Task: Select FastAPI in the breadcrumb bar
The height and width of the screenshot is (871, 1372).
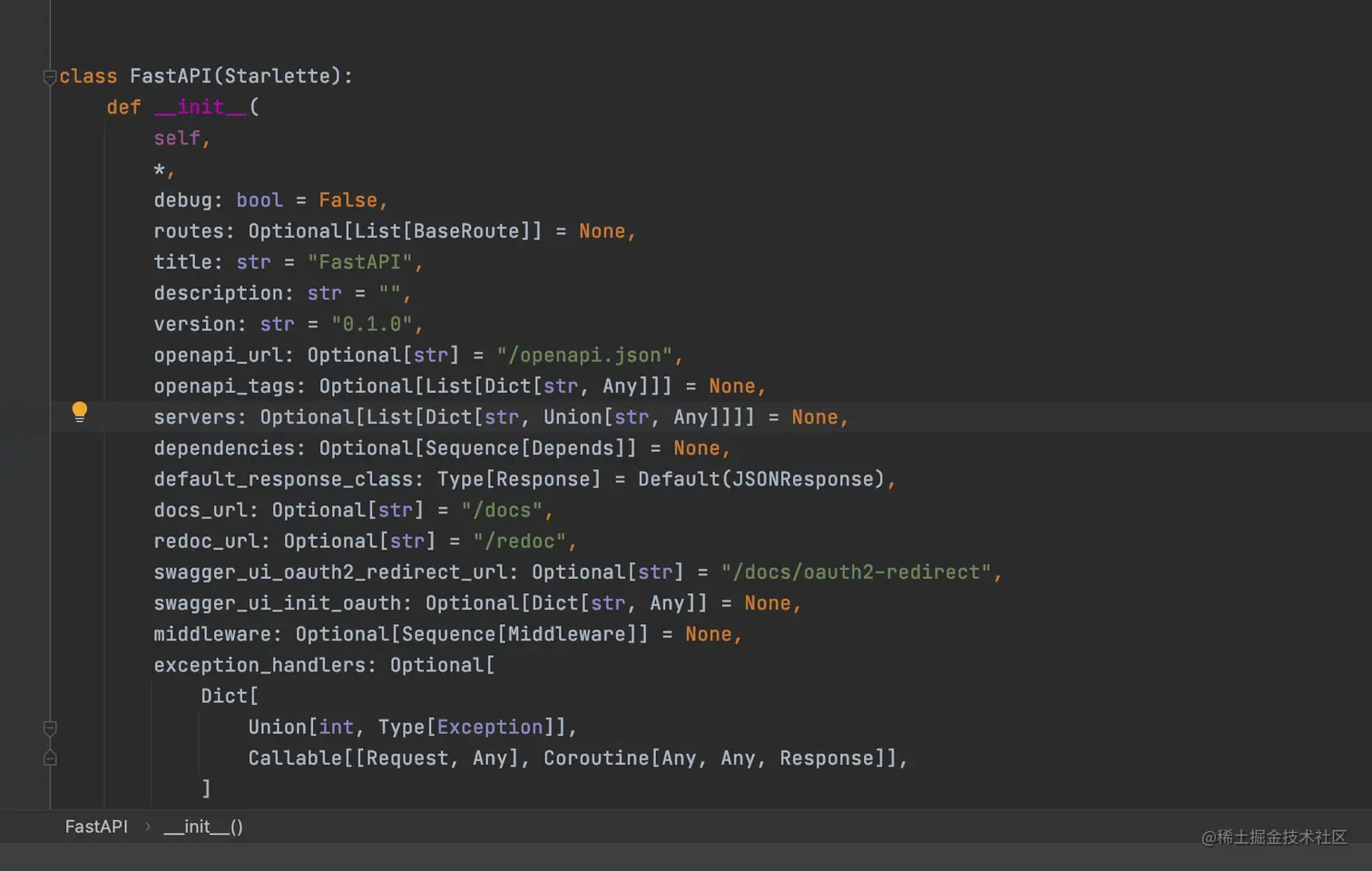Action: tap(96, 827)
